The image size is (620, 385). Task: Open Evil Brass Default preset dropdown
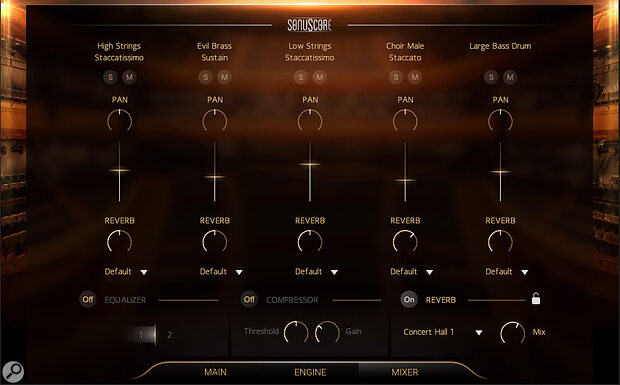click(221, 272)
